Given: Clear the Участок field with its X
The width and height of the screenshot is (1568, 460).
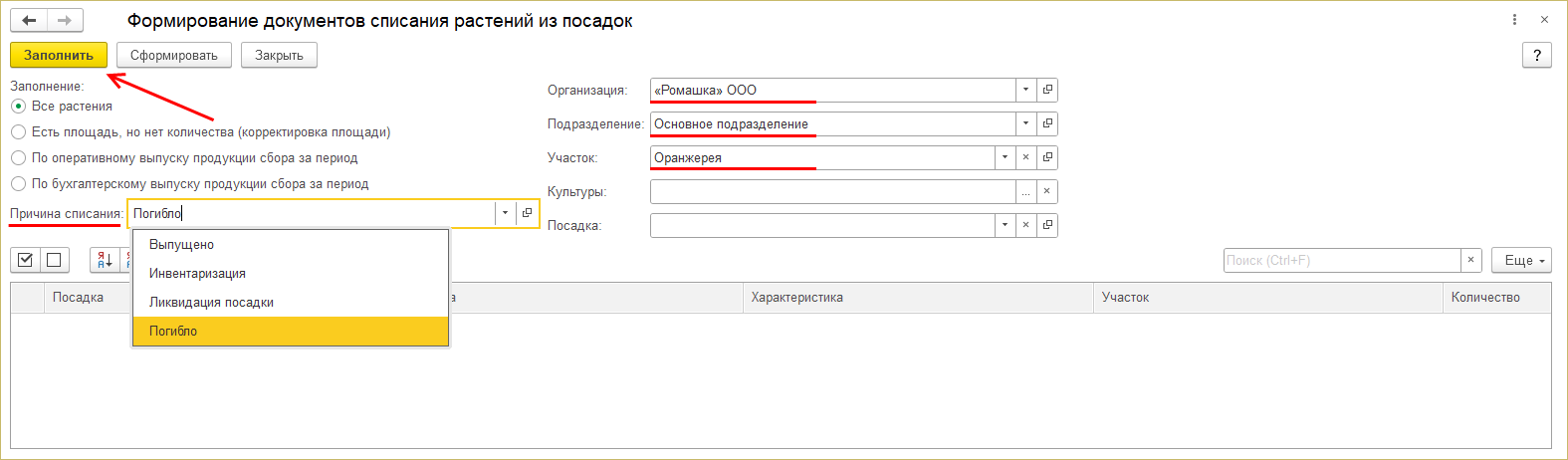Looking at the screenshot, I should 1026,157.
